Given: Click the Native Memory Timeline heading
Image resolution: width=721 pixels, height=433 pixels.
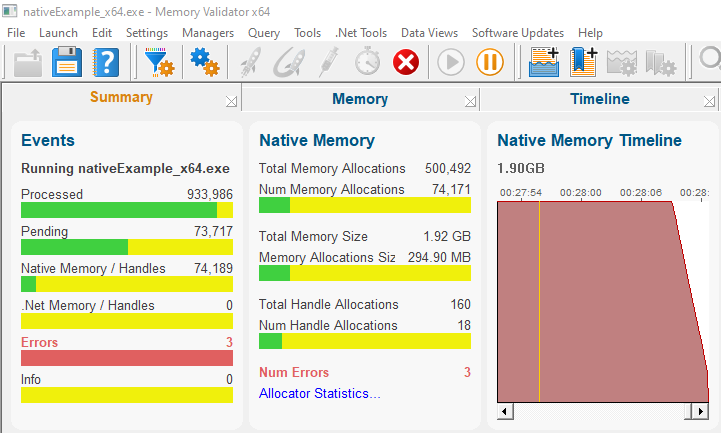Looking at the screenshot, I should 589,140.
